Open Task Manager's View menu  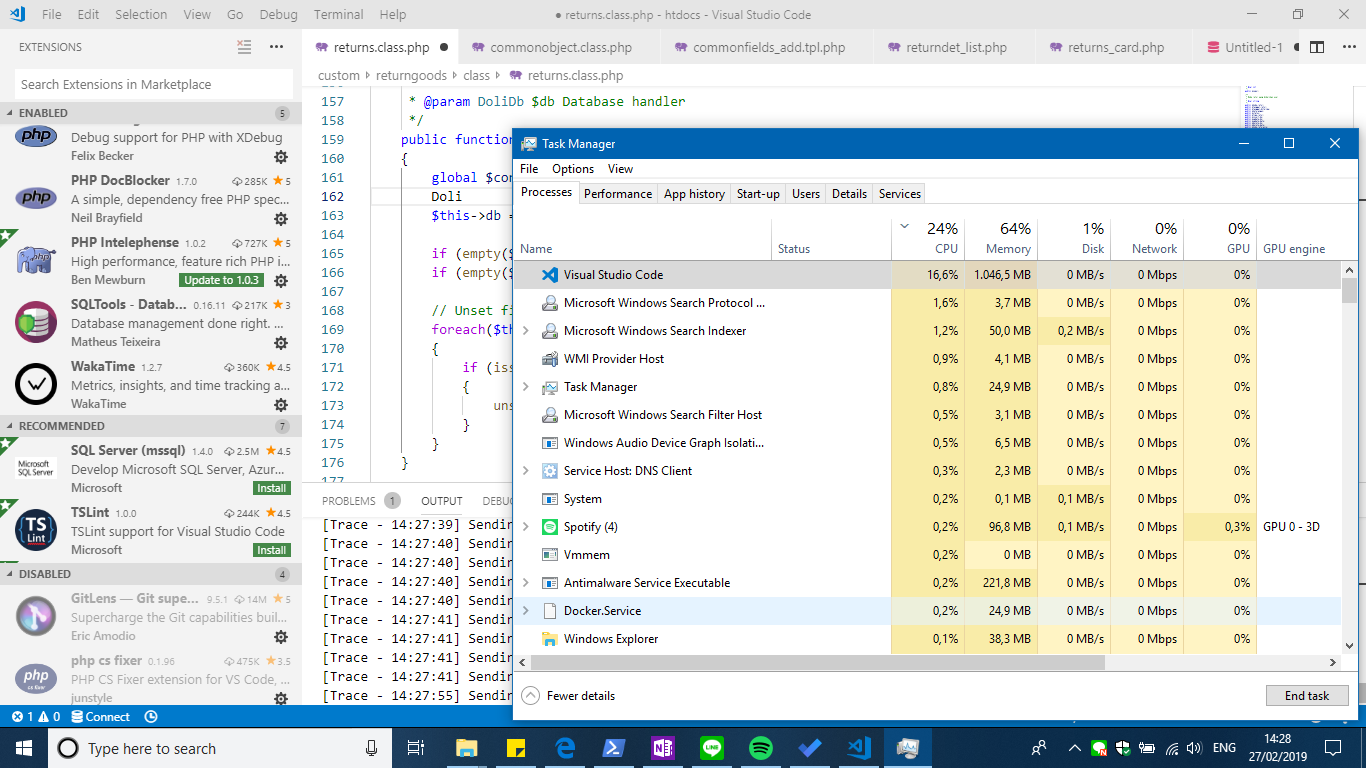(x=620, y=169)
